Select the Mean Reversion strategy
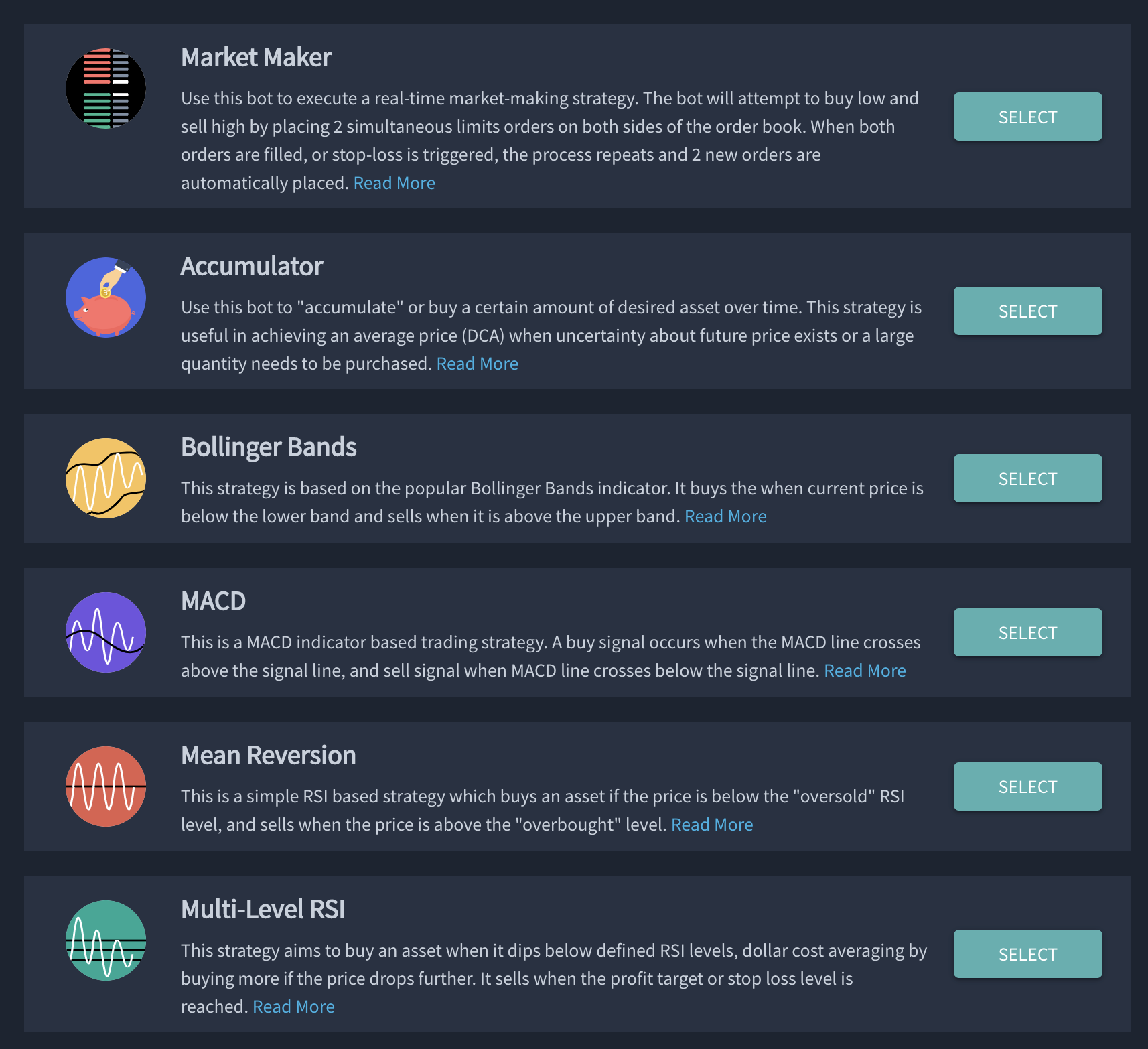This screenshot has height=1049, width=1148. click(1027, 786)
